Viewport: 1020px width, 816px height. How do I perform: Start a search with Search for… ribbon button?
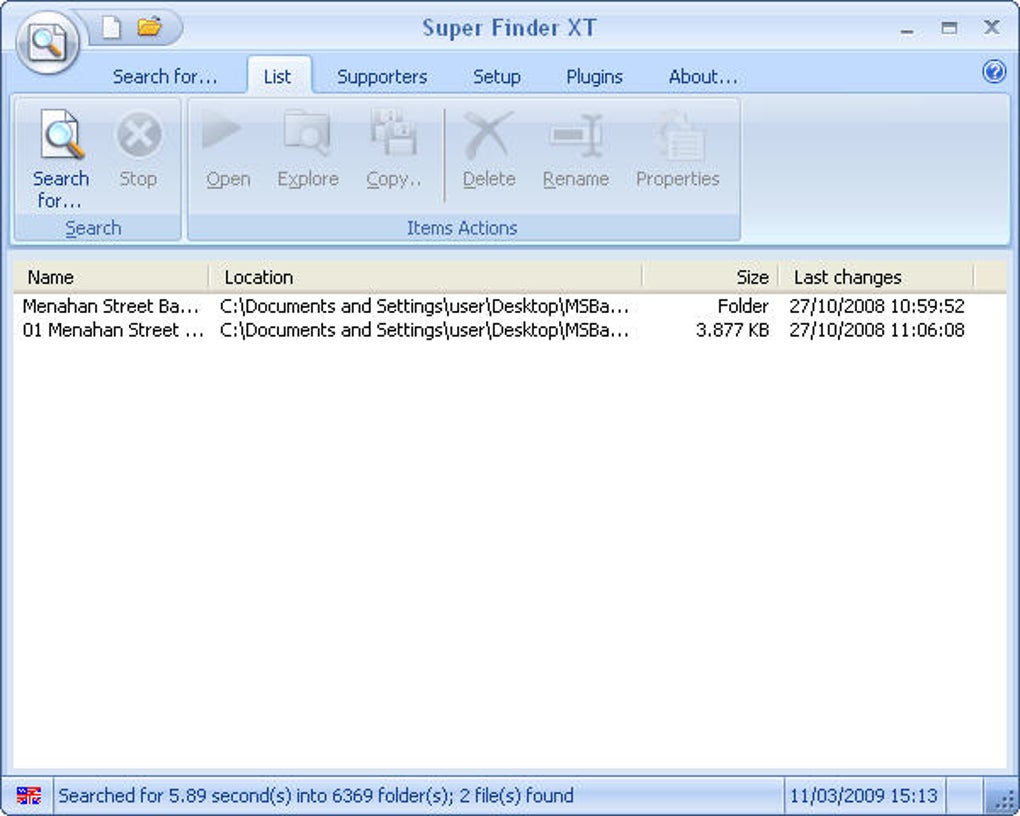coord(60,159)
